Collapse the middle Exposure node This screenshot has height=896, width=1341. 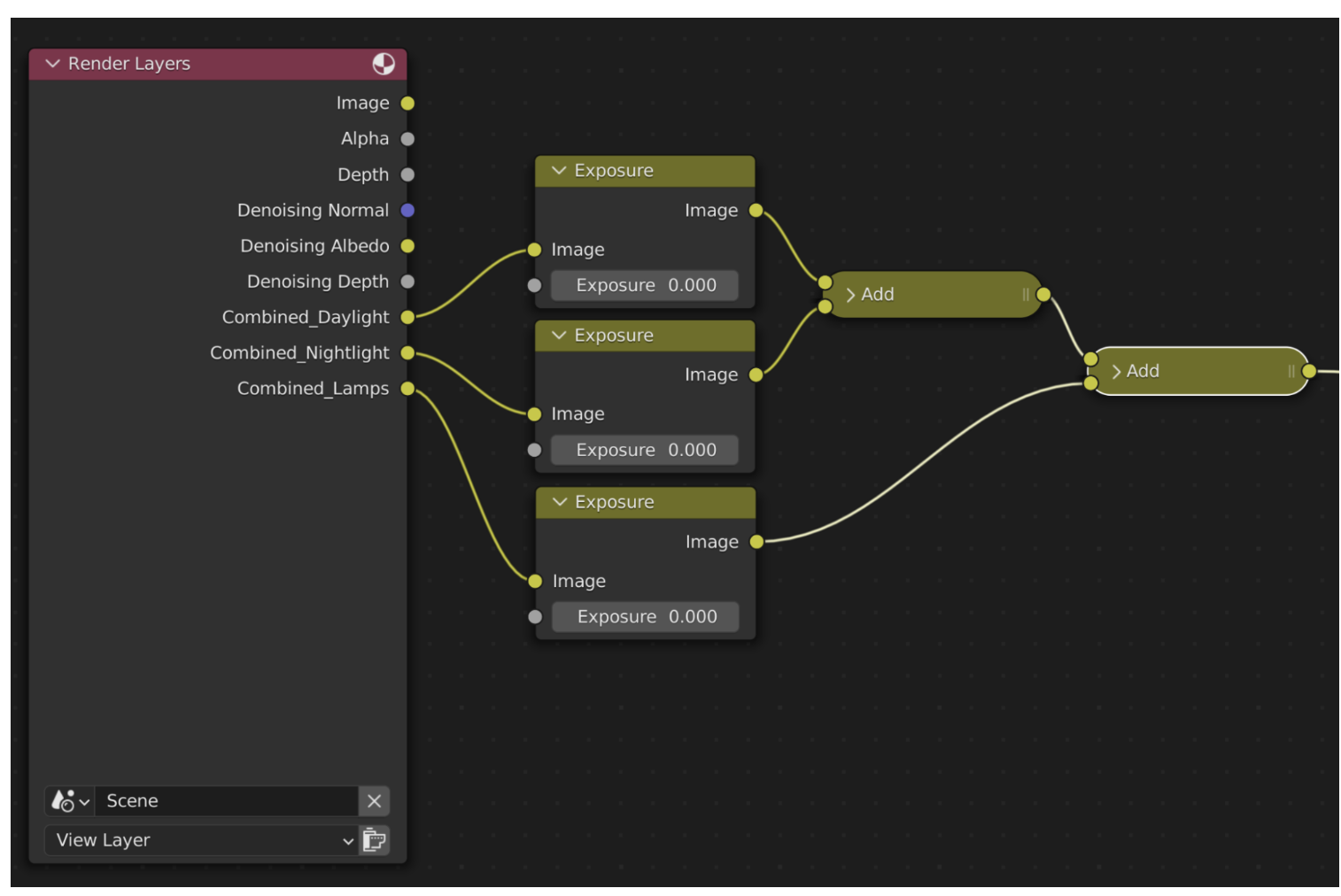[559, 335]
